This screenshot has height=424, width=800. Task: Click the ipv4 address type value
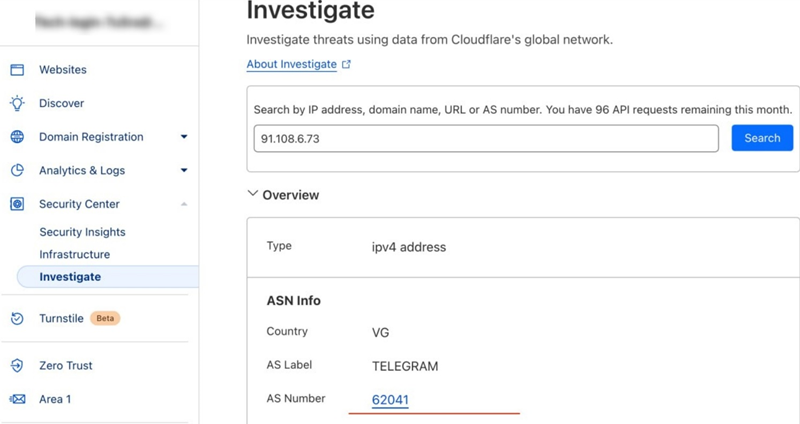(x=409, y=247)
